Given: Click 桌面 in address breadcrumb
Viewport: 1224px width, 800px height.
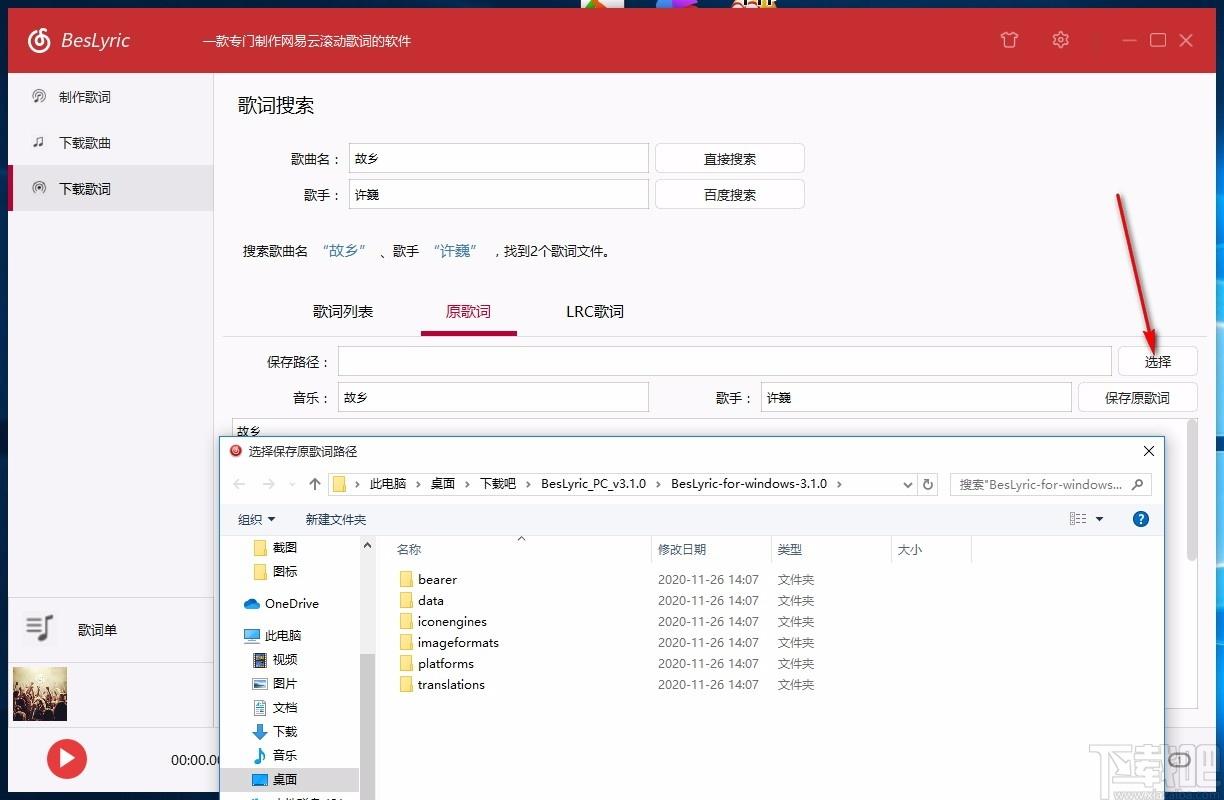Looking at the screenshot, I should pyautogui.click(x=443, y=484).
